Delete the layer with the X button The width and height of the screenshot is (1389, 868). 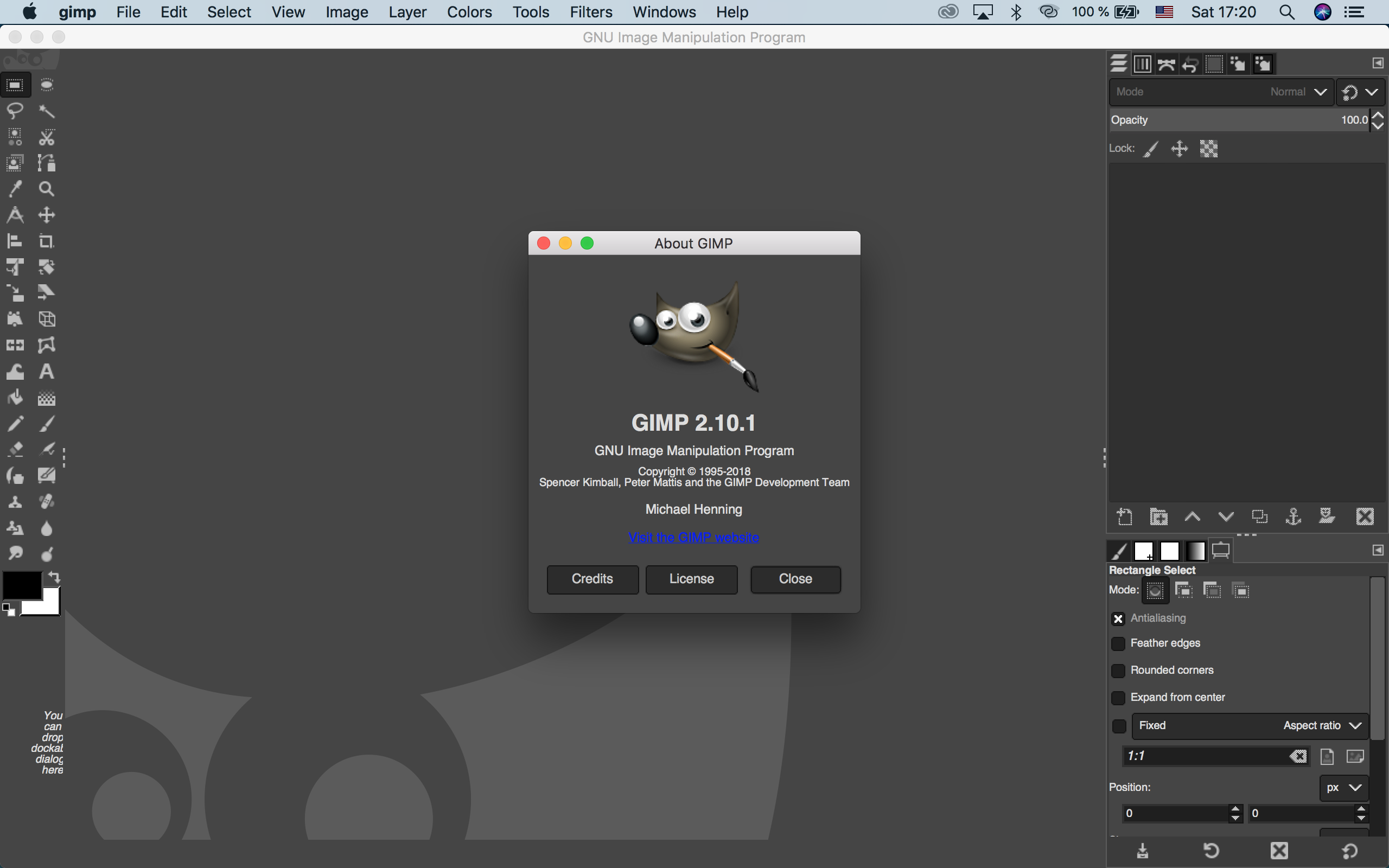pyautogui.click(x=1365, y=516)
